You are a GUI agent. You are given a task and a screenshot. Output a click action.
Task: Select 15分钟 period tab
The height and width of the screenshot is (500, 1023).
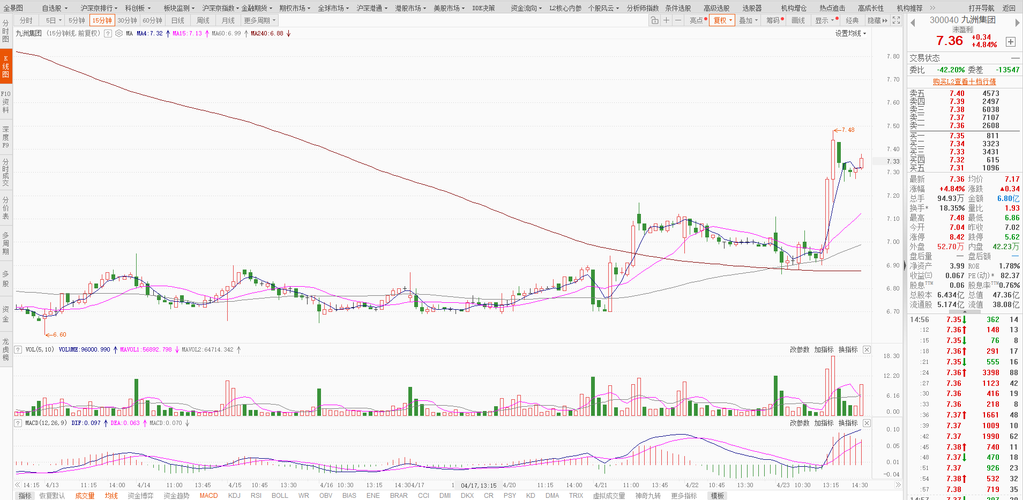point(102,20)
